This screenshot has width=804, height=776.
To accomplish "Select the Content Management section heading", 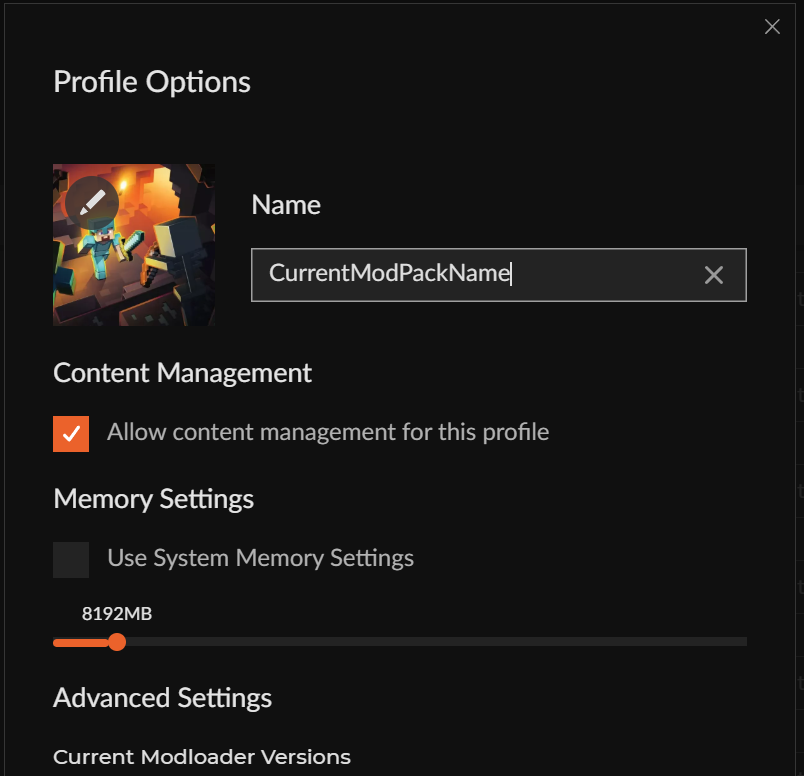I will click(183, 373).
